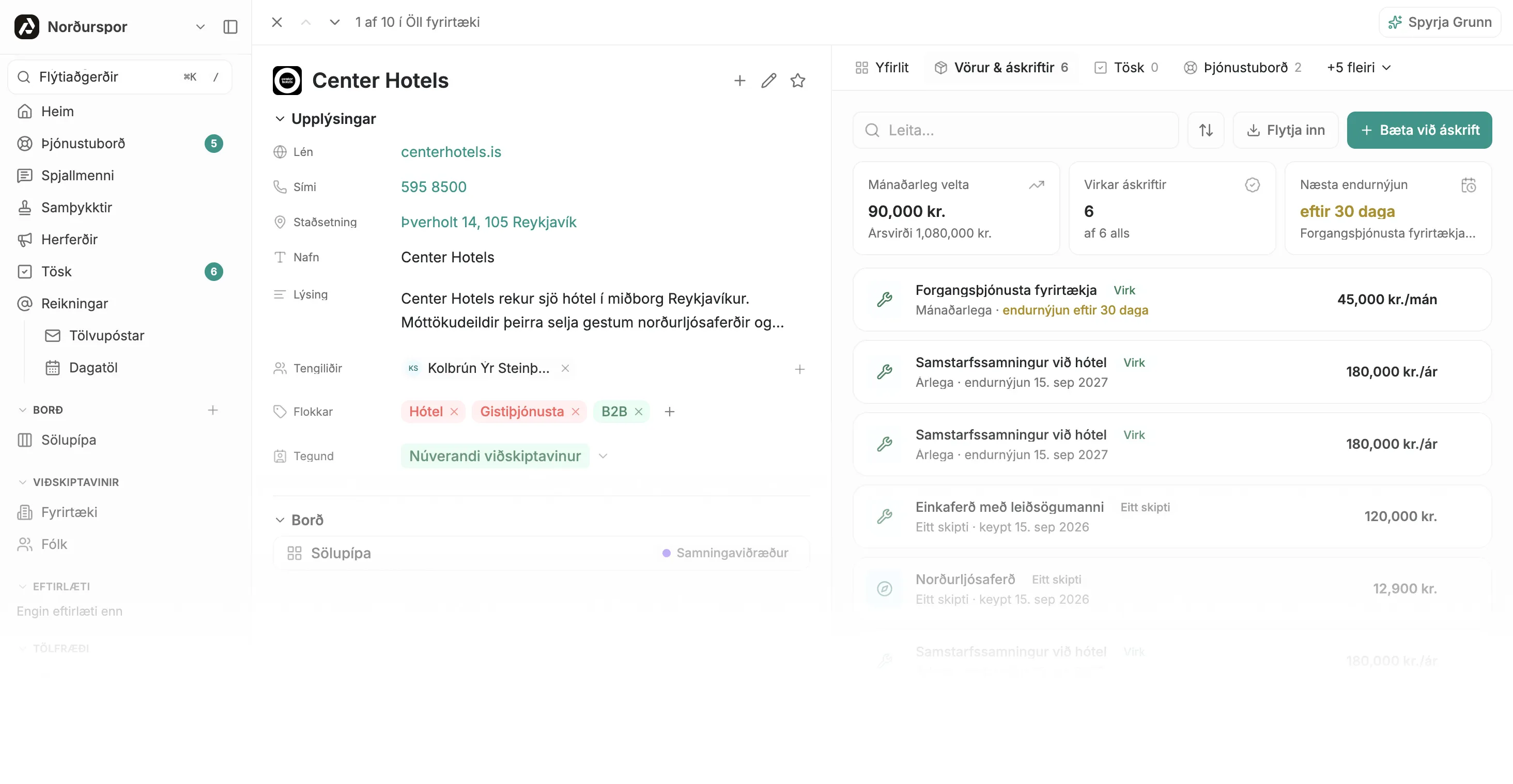
Task: Open Dagatöl under Reikningar
Action: click(134, 368)
